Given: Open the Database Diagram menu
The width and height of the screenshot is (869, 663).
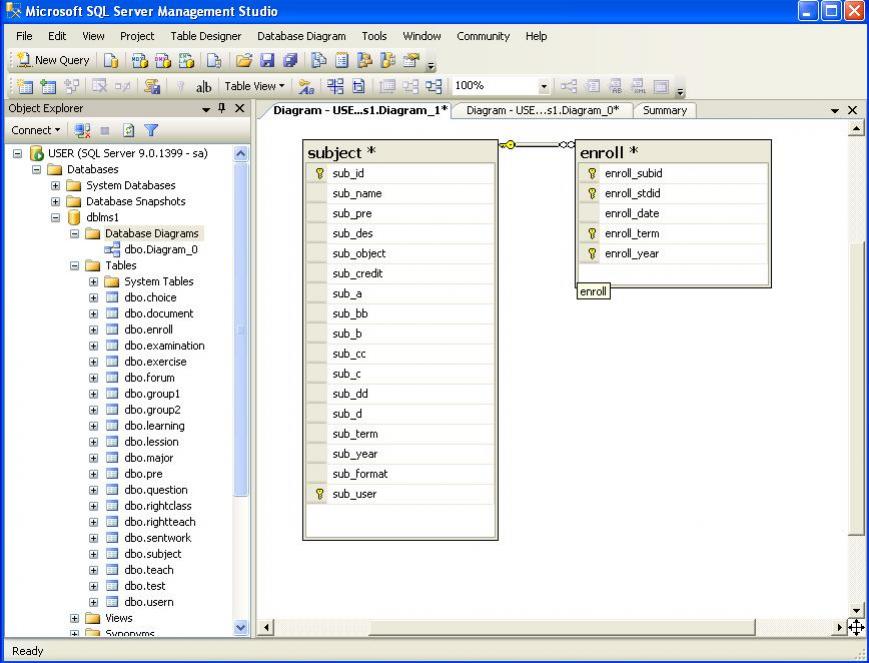Looking at the screenshot, I should [301, 36].
